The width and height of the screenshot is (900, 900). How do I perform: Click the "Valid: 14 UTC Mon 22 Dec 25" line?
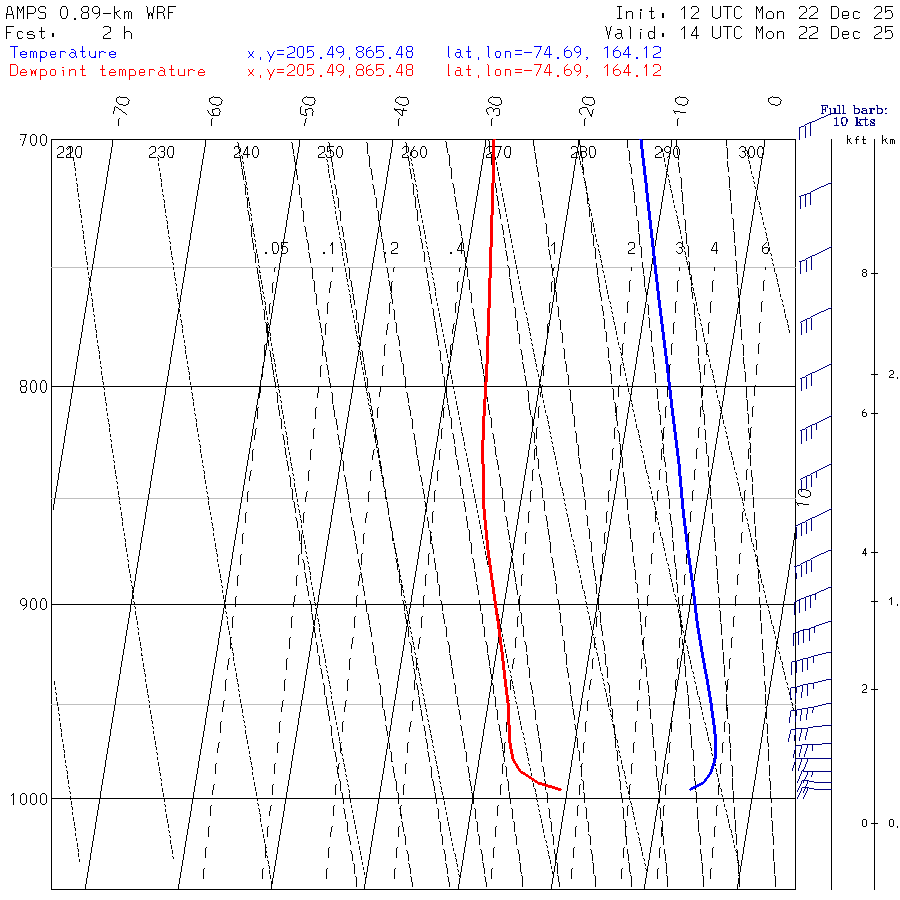coord(749,33)
